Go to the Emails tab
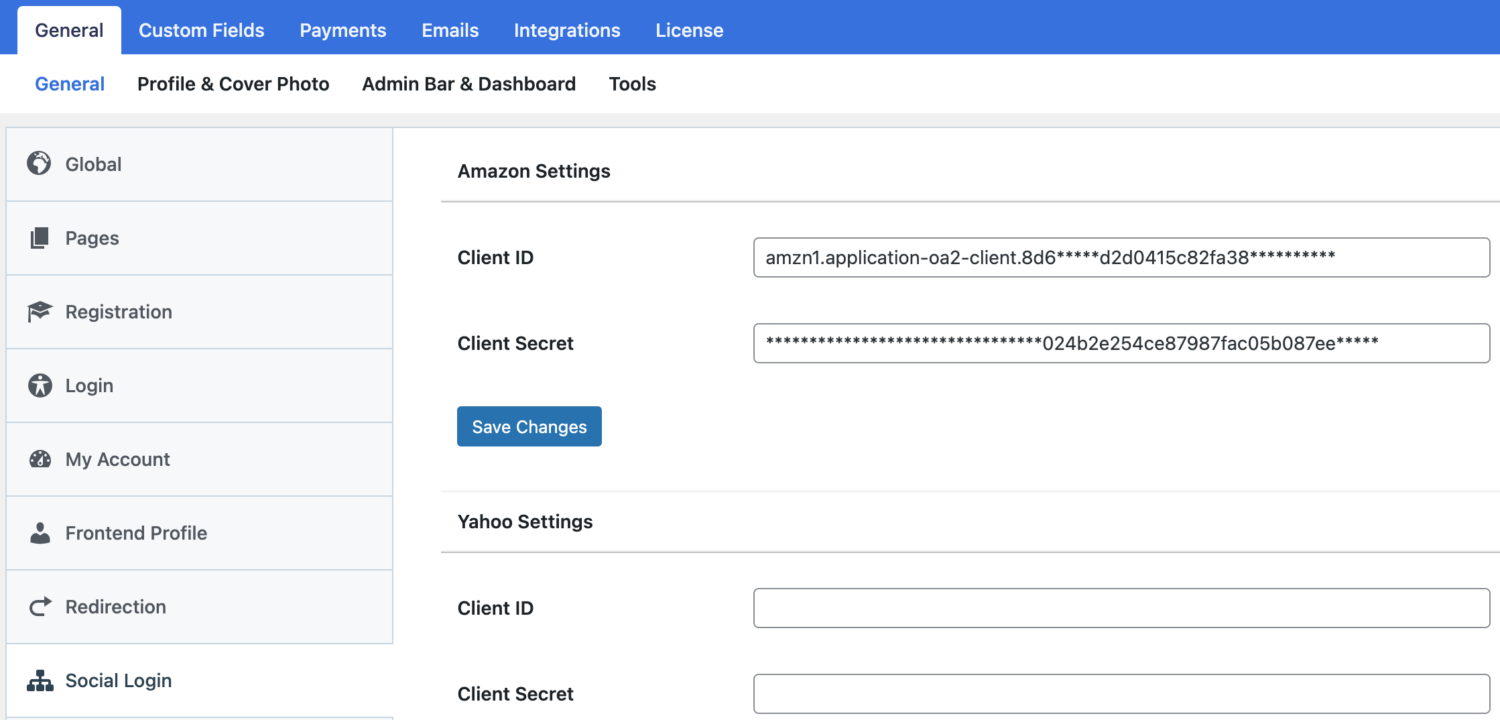The image size is (1500, 720). 450,30
